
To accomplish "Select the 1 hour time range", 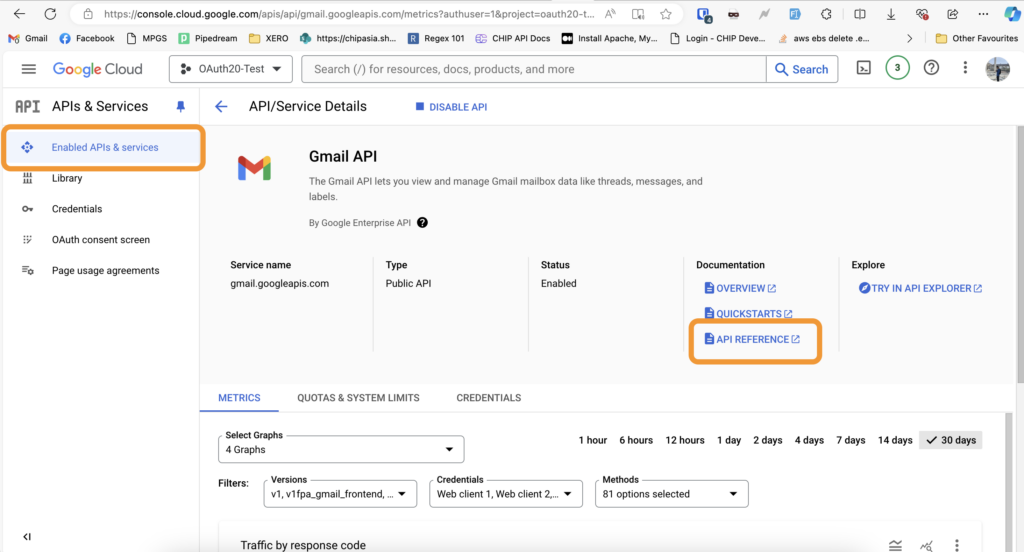I will 592,440.
